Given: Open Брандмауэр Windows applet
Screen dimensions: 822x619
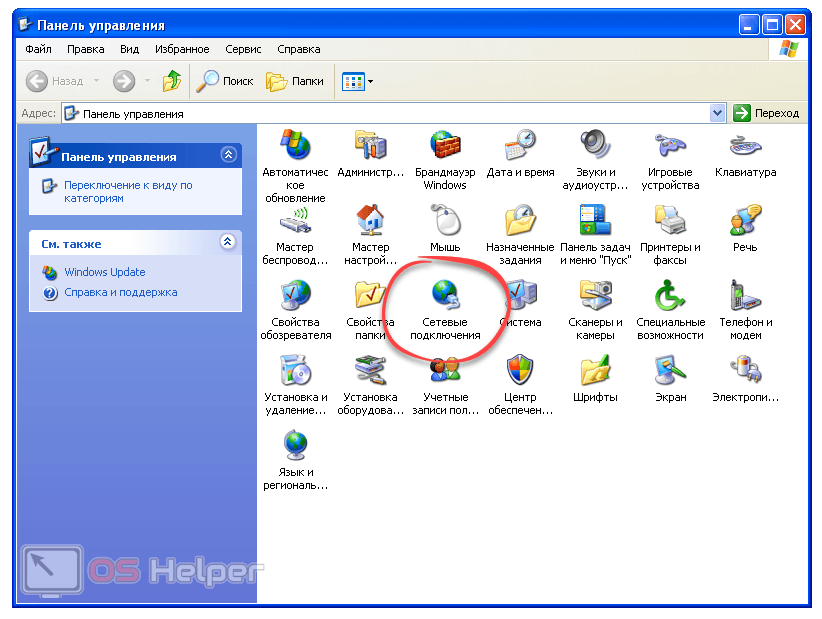Looking at the screenshot, I should pos(445,146).
